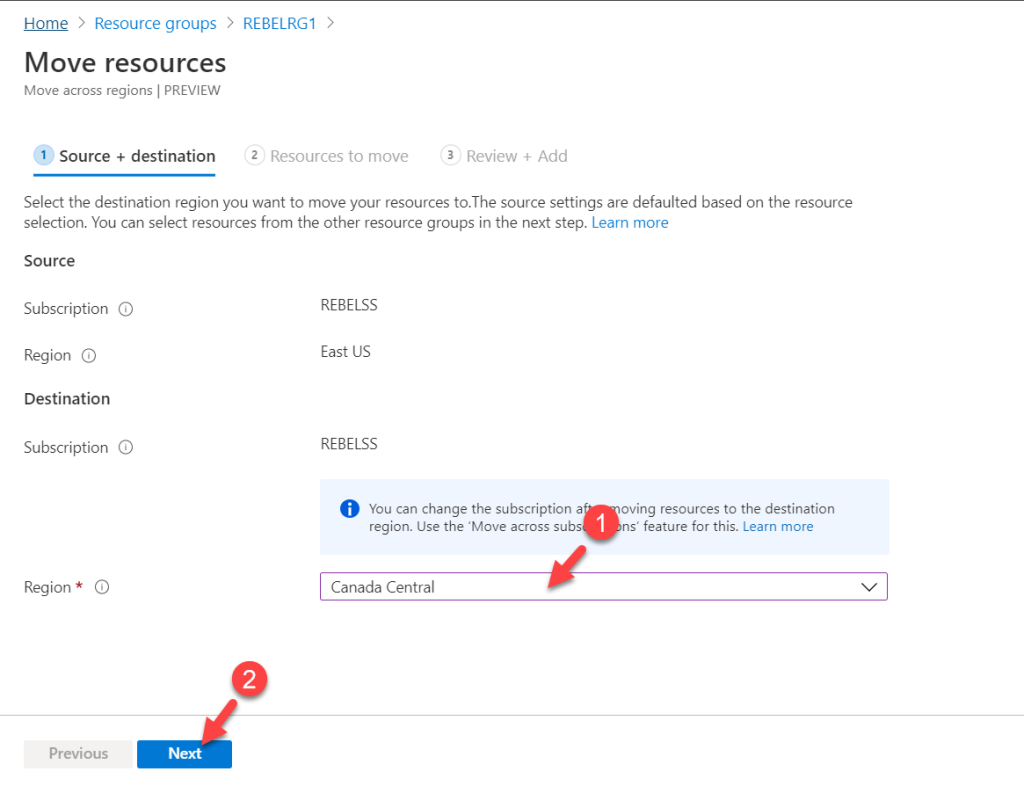The image size is (1024, 786).
Task: Open the Learn more link in the banner
Action: (778, 526)
